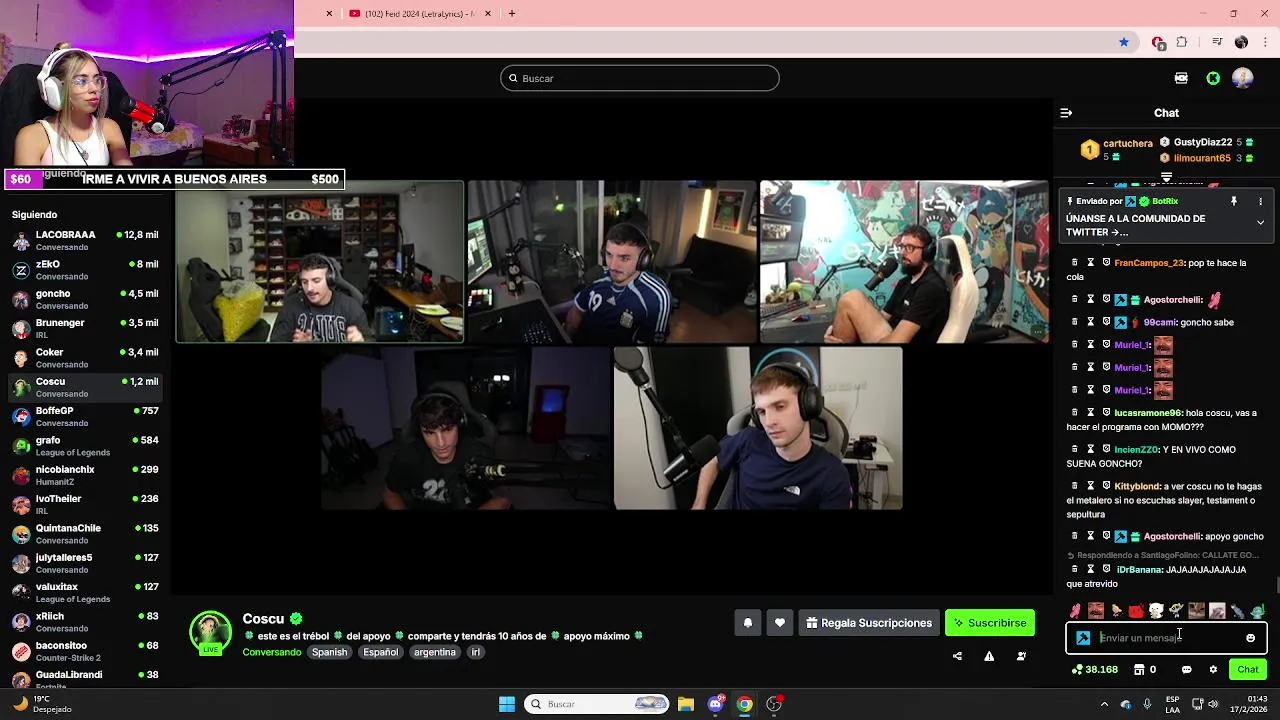Click Coscu's live avatar below the stream

click(x=210, y=634)
